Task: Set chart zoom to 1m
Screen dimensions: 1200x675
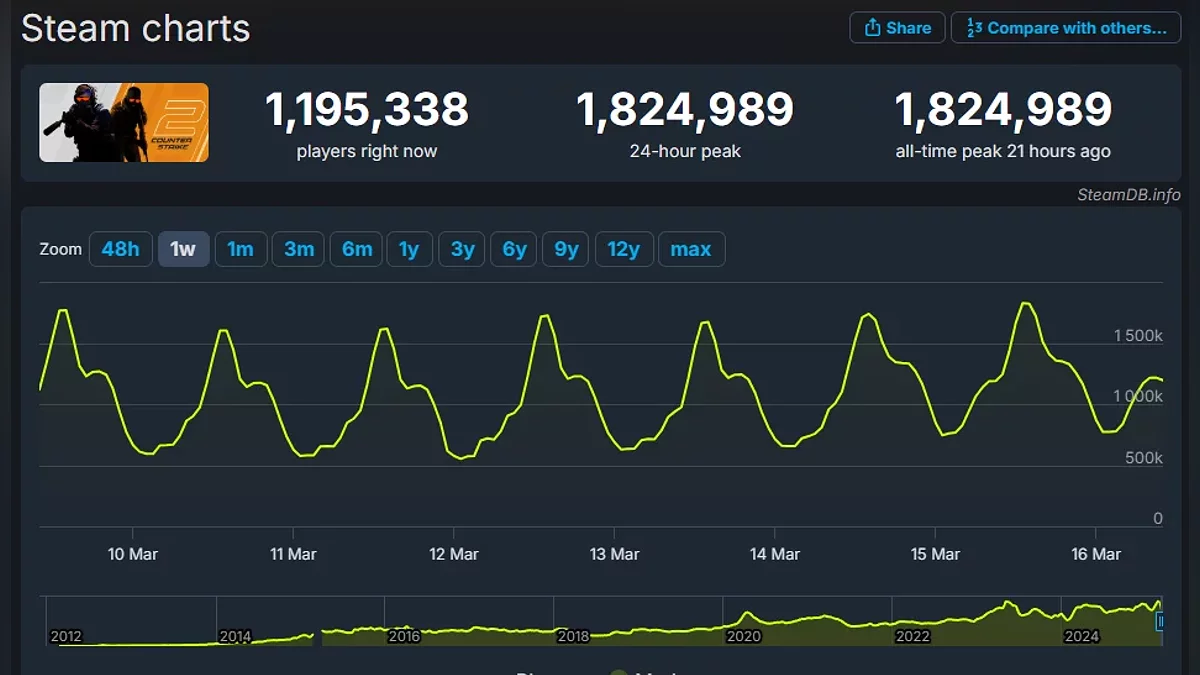Action: tap(241, 249)
